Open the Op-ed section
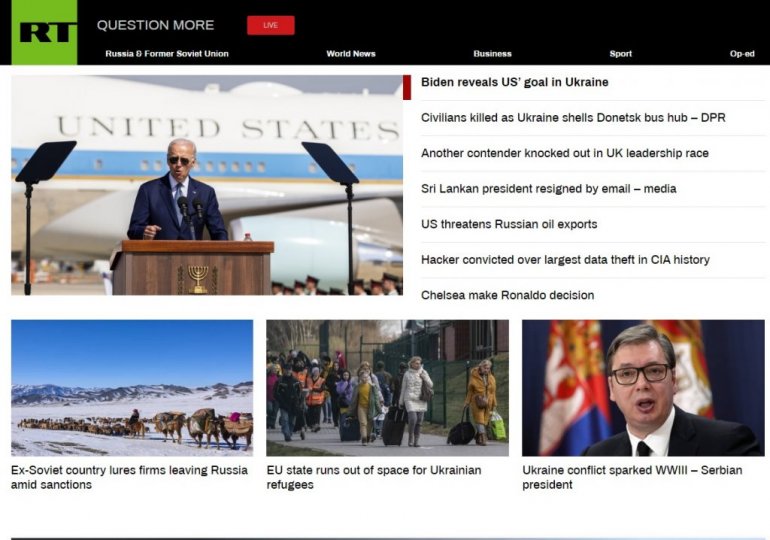The height and width of the screenshot is (540, 770). click(x=742, y=54)
